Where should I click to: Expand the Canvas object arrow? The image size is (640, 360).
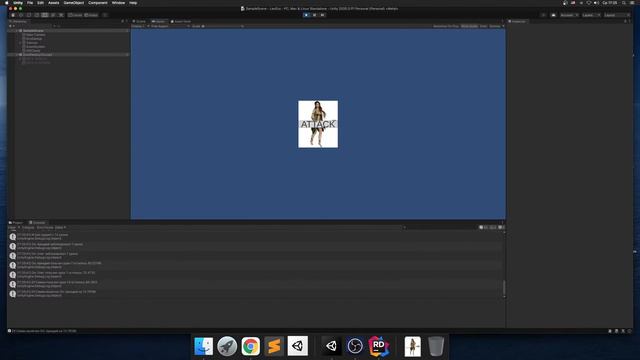click(x=20, y=43)
